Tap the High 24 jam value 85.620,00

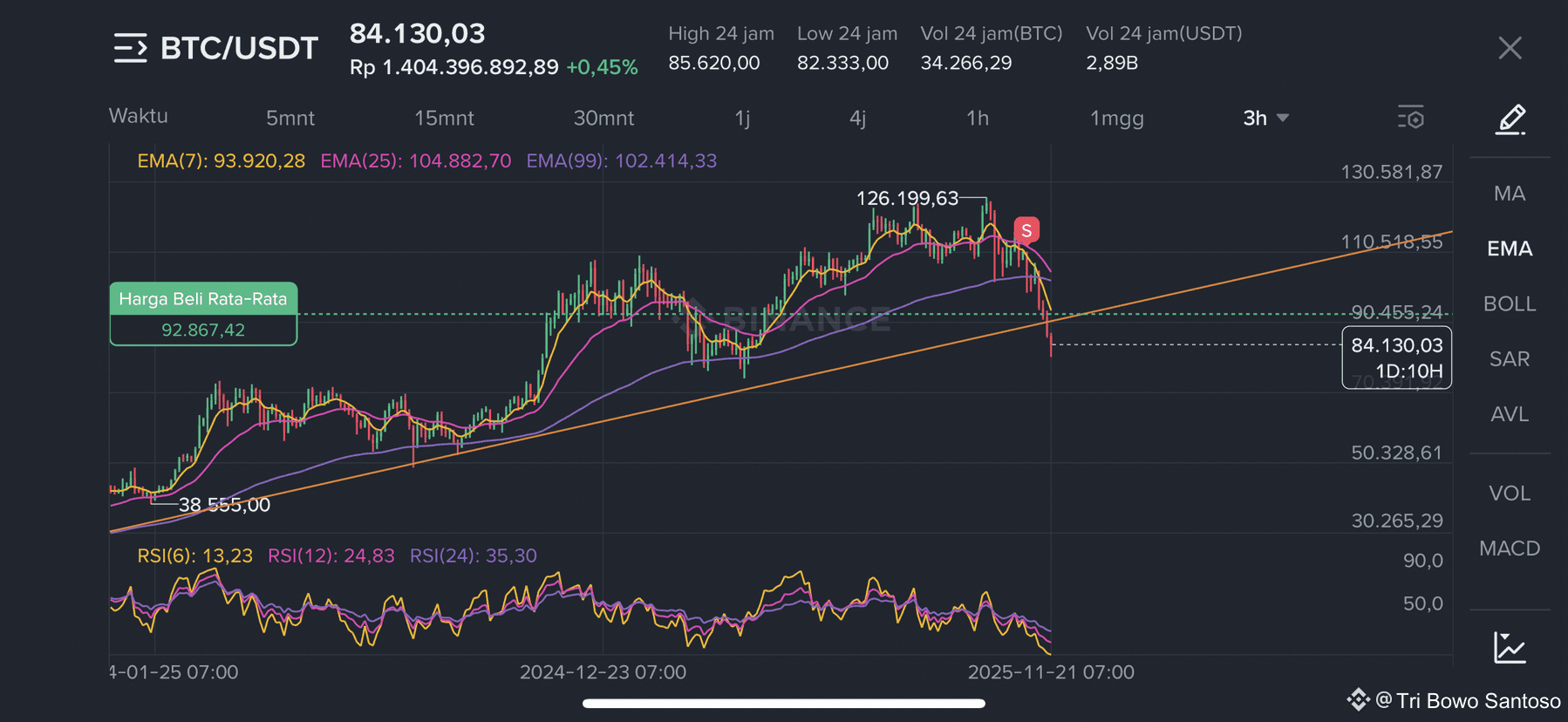714,63
